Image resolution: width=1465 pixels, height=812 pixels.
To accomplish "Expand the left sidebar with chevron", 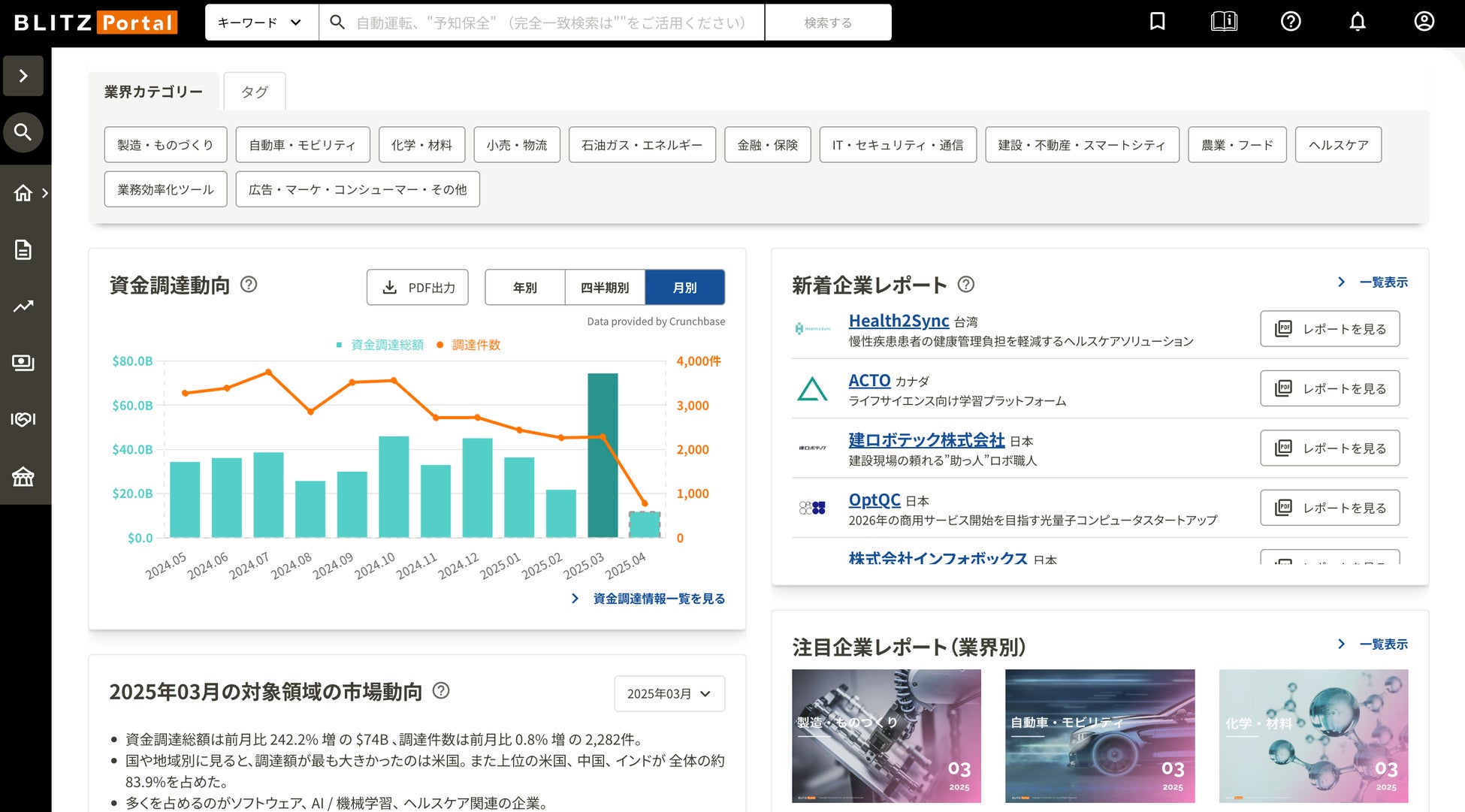I will tap(23, 76).
